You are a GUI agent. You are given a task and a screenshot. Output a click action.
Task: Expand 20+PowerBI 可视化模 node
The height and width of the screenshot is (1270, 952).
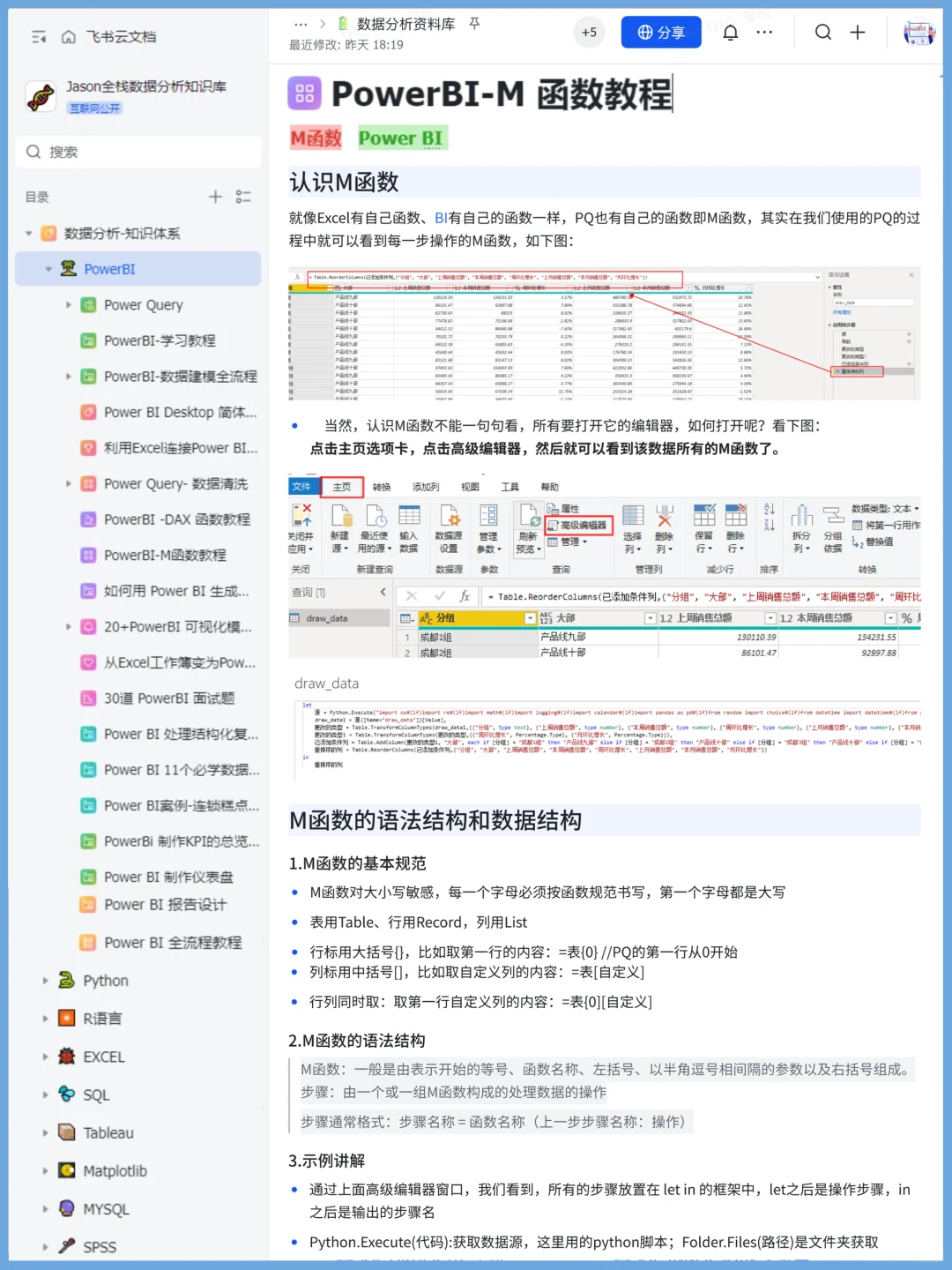(x=69, y=627)
